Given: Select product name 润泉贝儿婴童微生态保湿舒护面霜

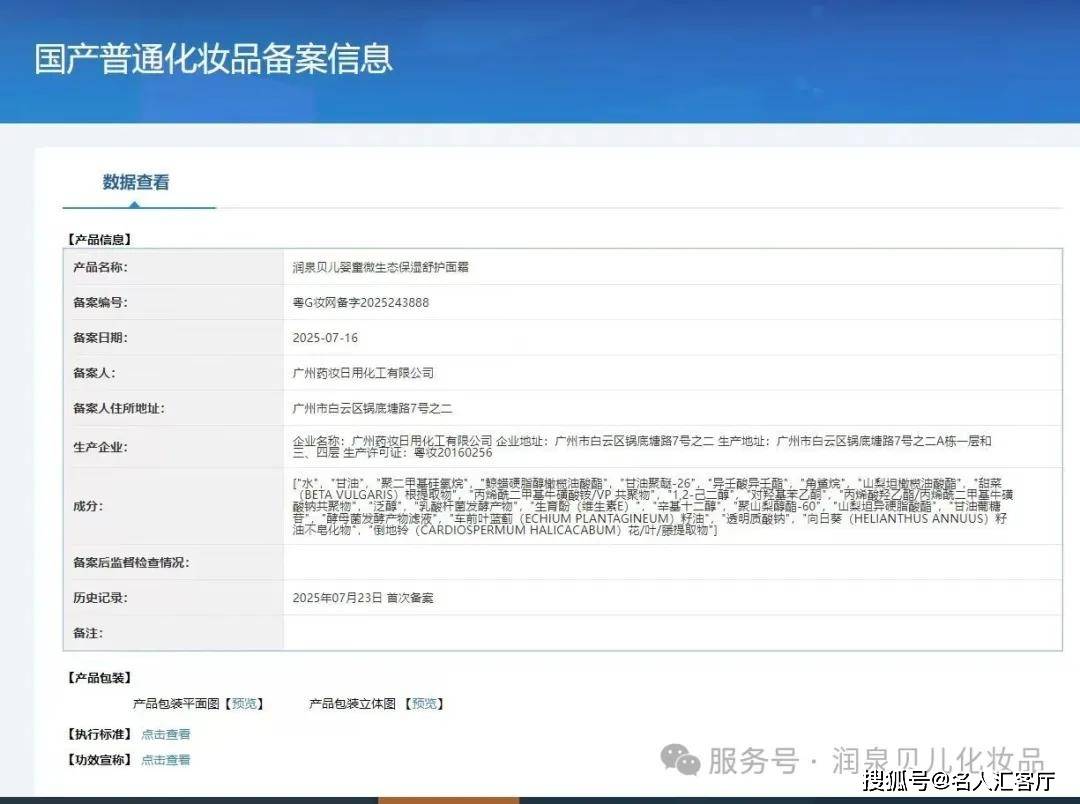Looking at the screenshot, I should (380, 267).
